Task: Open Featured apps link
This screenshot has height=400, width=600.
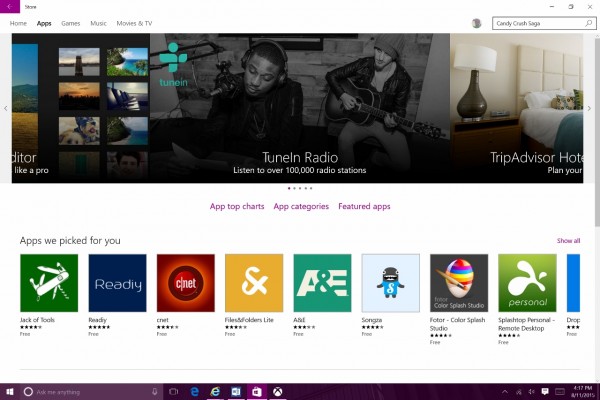Action: coord(364,206)
